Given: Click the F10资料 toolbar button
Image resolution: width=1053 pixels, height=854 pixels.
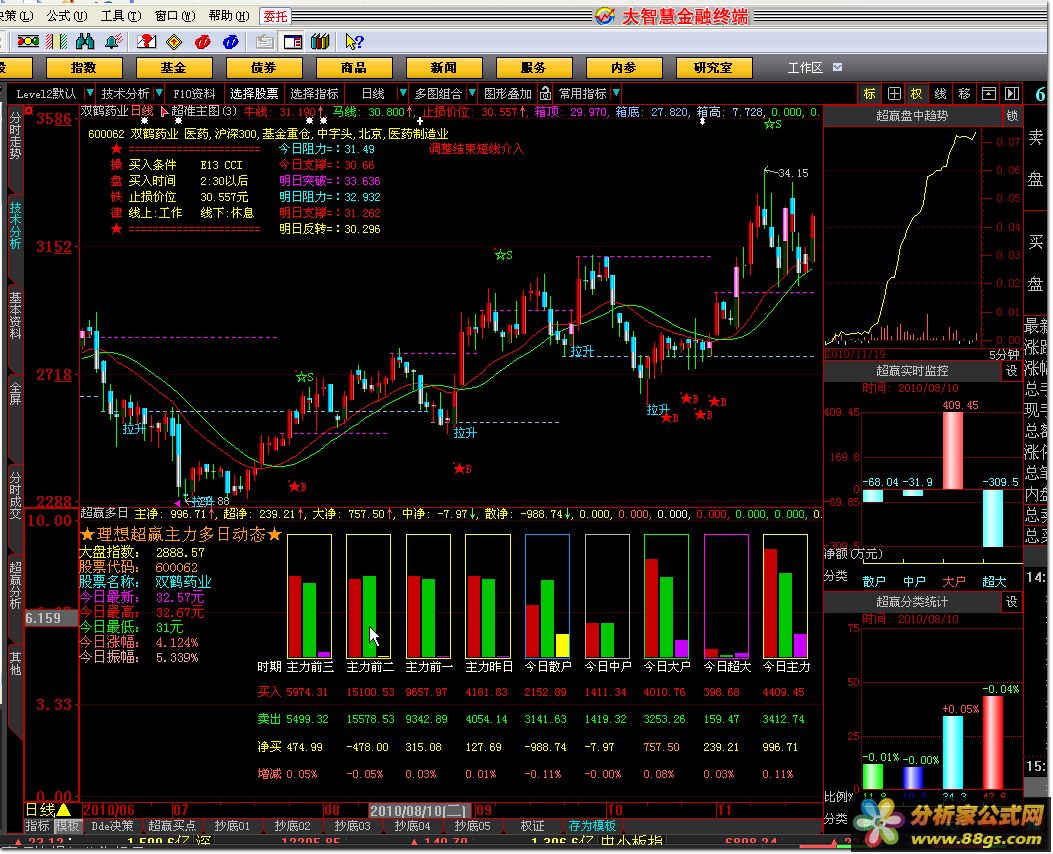Looking at the screenshot, I should point(194,93).
